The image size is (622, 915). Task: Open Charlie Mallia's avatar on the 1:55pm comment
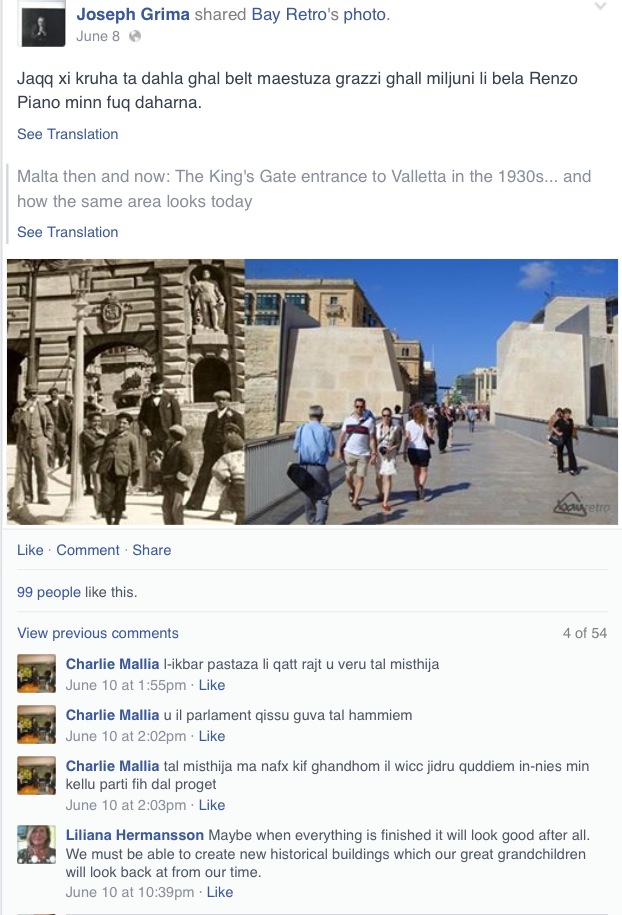(36, 673)
